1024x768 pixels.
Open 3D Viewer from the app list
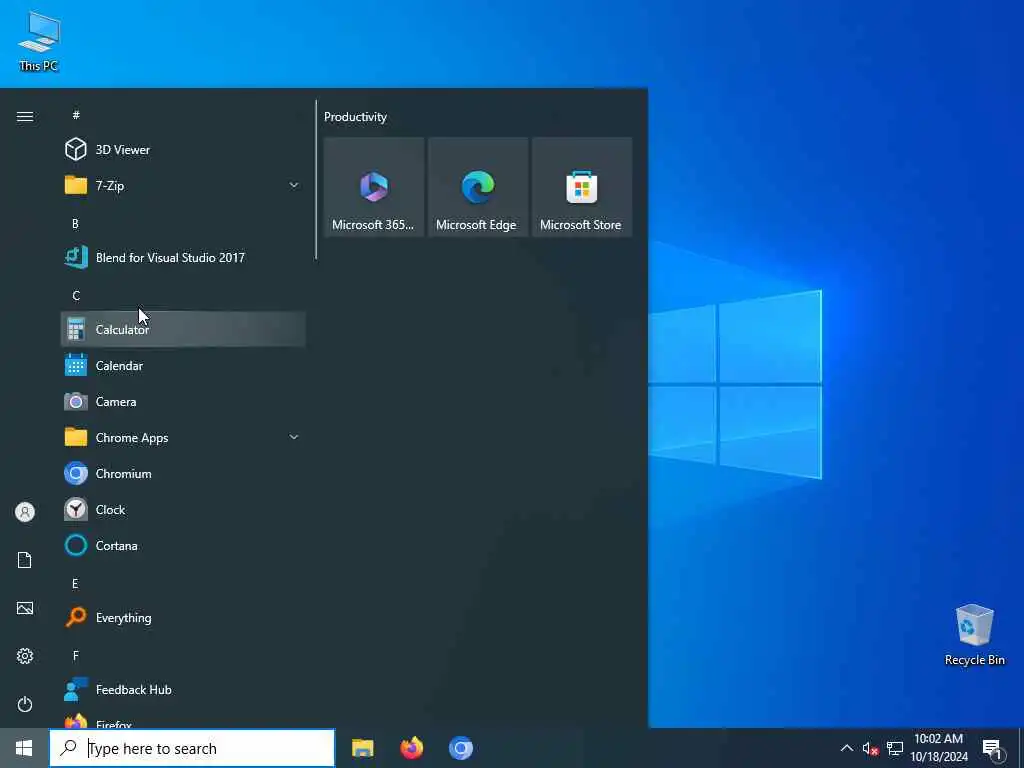[183, 150]
